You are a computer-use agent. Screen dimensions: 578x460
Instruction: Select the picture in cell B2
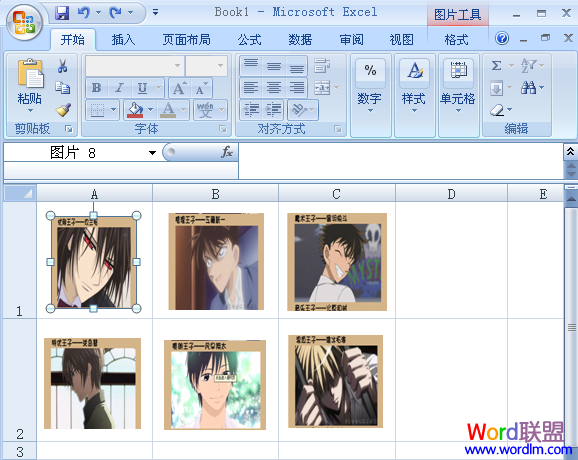215,385
